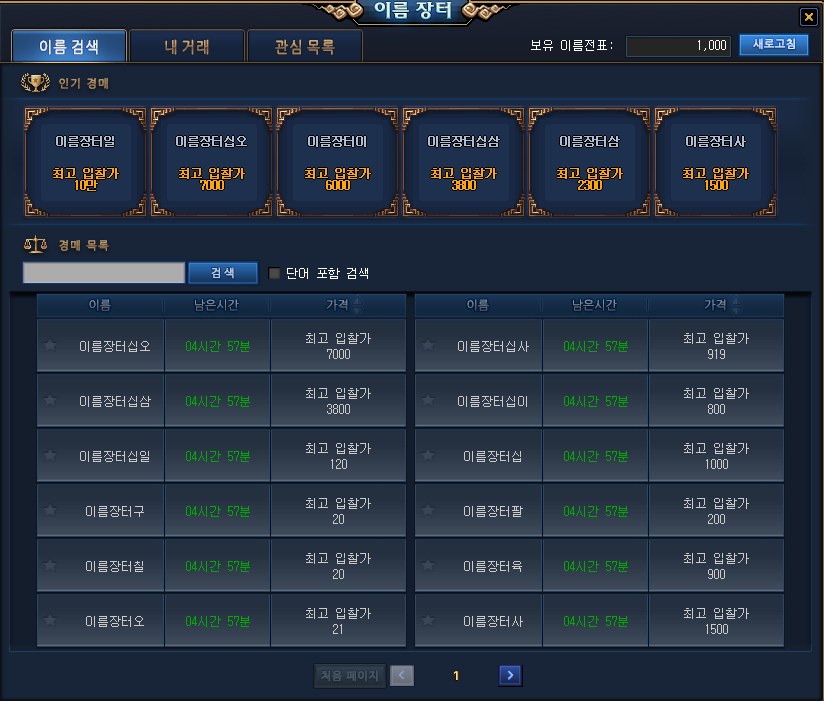Click the left 남은시간 column header
This screenshot has width=824, height=701.
tap(217, 305)
